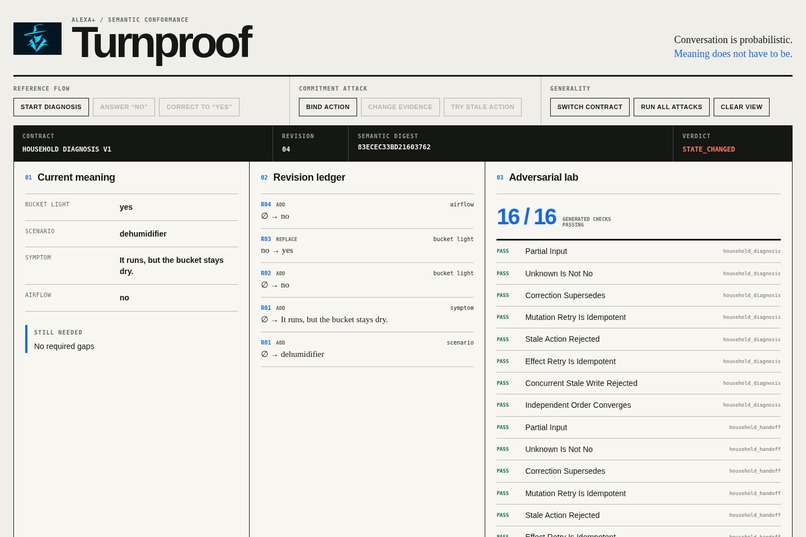Click the Change Evidence button
806x537 pixels.
[x=400, y=107]
